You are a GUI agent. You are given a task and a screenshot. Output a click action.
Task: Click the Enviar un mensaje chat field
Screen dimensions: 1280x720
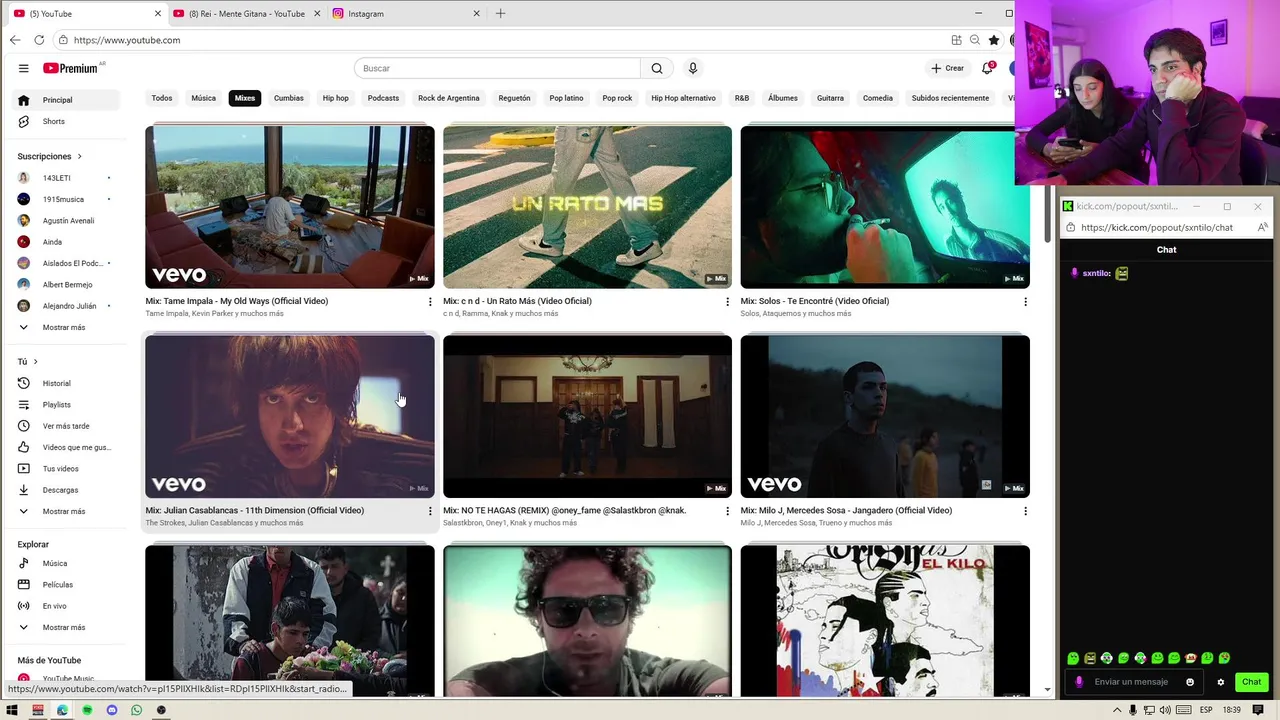1131,682
